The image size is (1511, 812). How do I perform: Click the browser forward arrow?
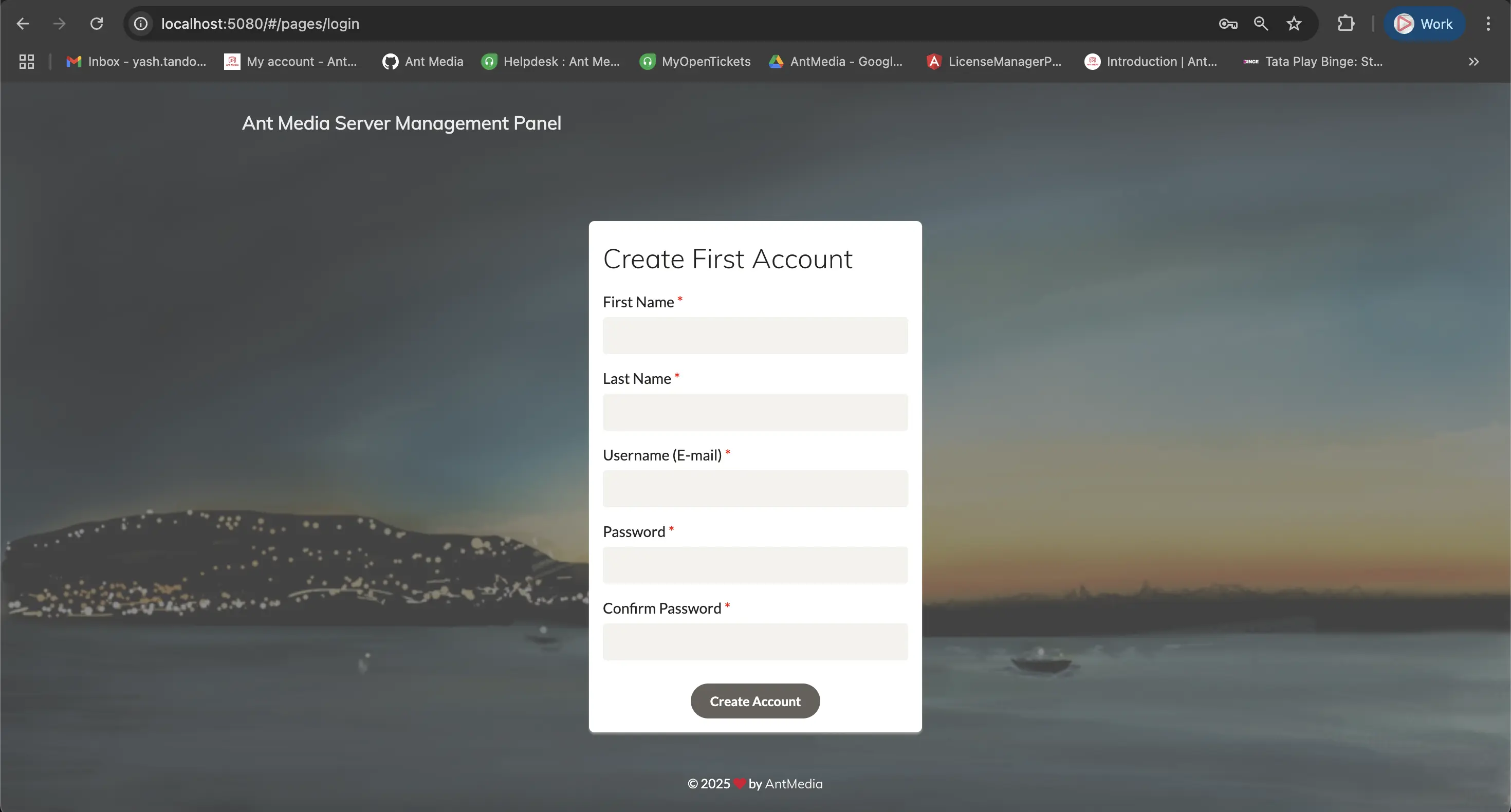(59, 24)
